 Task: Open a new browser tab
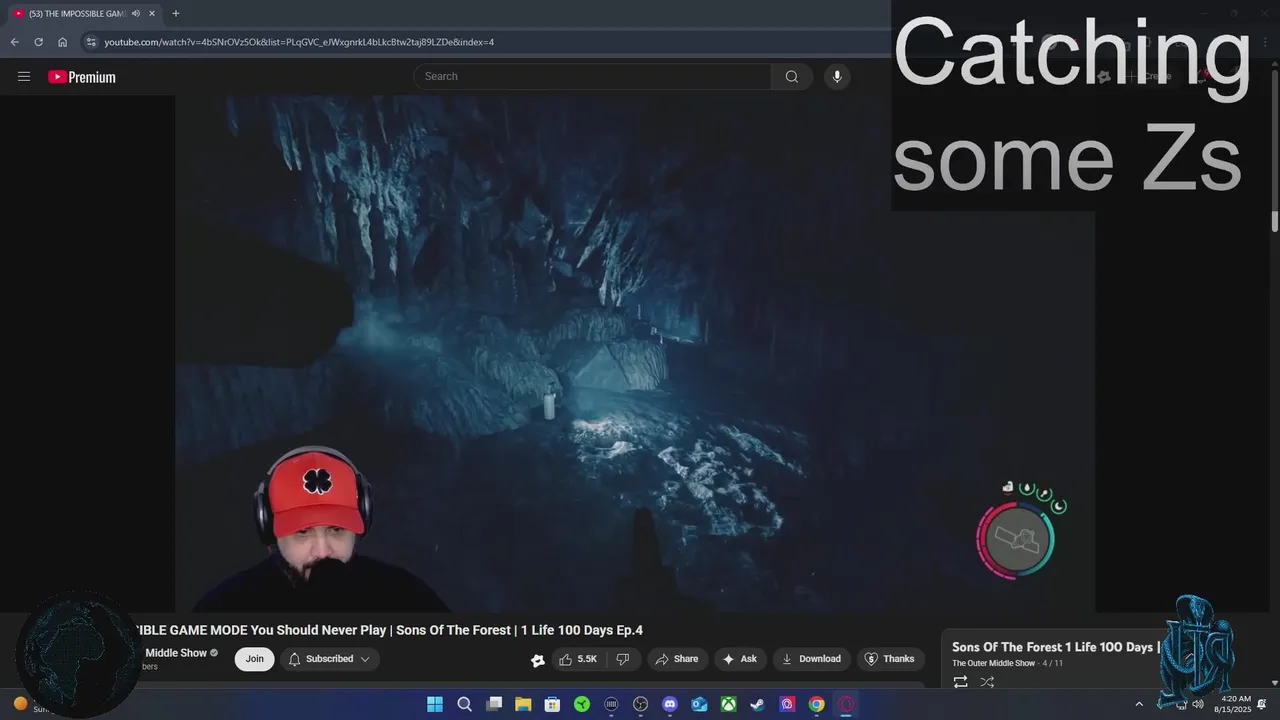pos(176,13)
